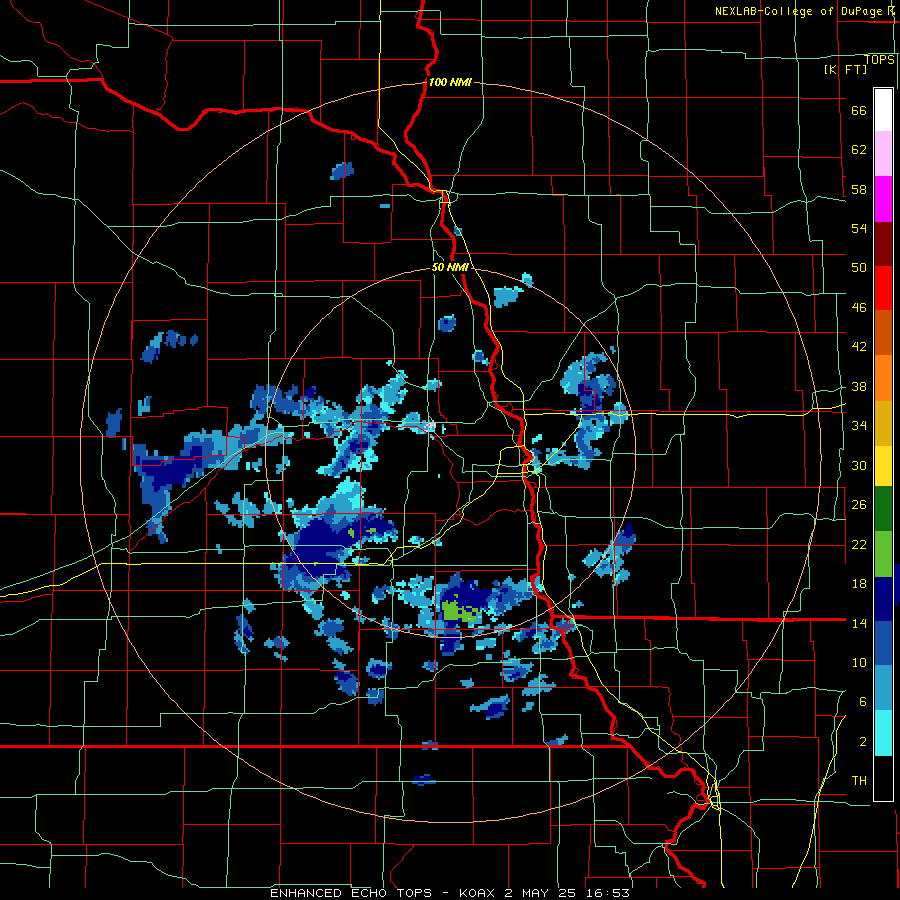The image size is (900, 900).
Task: Click the '62' legend value
Action: (859, 149)
